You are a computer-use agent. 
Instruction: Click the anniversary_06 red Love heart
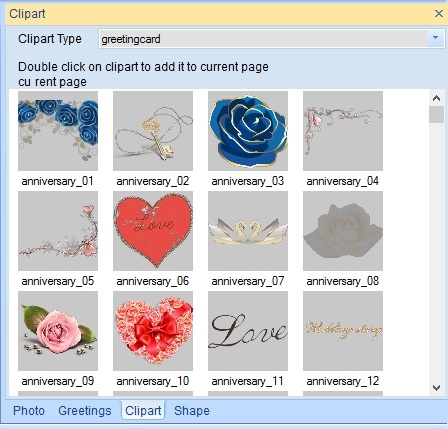(153, 231)
